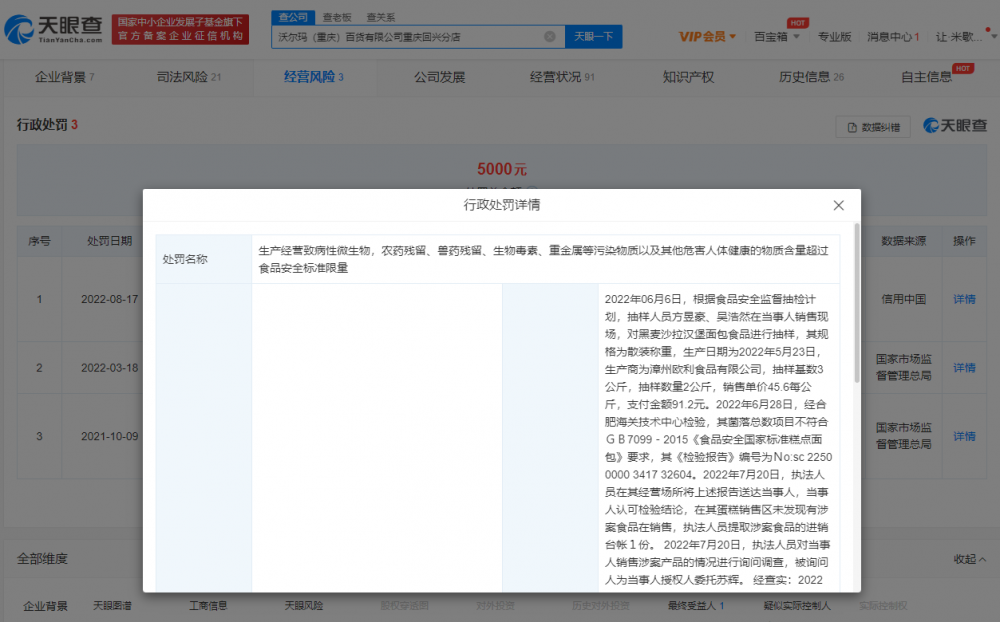Go to the 专业版 link
The width and height of the screenshot is (1000, 622).
pos(834,37)
